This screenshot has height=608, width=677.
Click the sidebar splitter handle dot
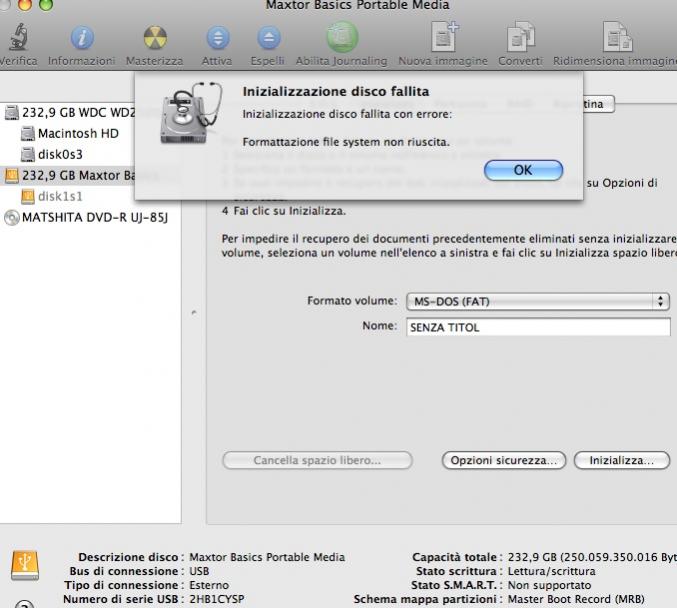tap(194, 312)
